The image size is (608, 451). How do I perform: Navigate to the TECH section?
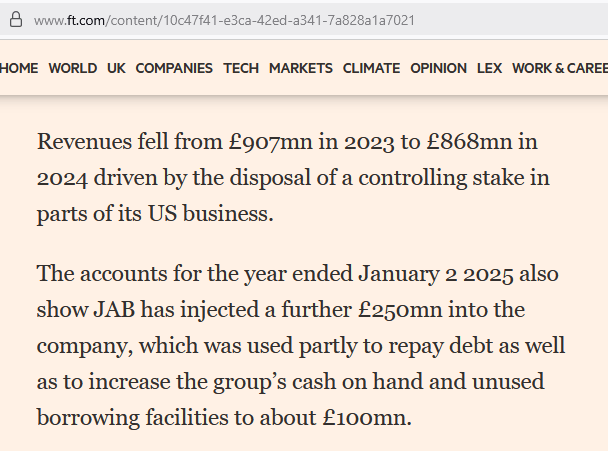[x=241, y=68]
